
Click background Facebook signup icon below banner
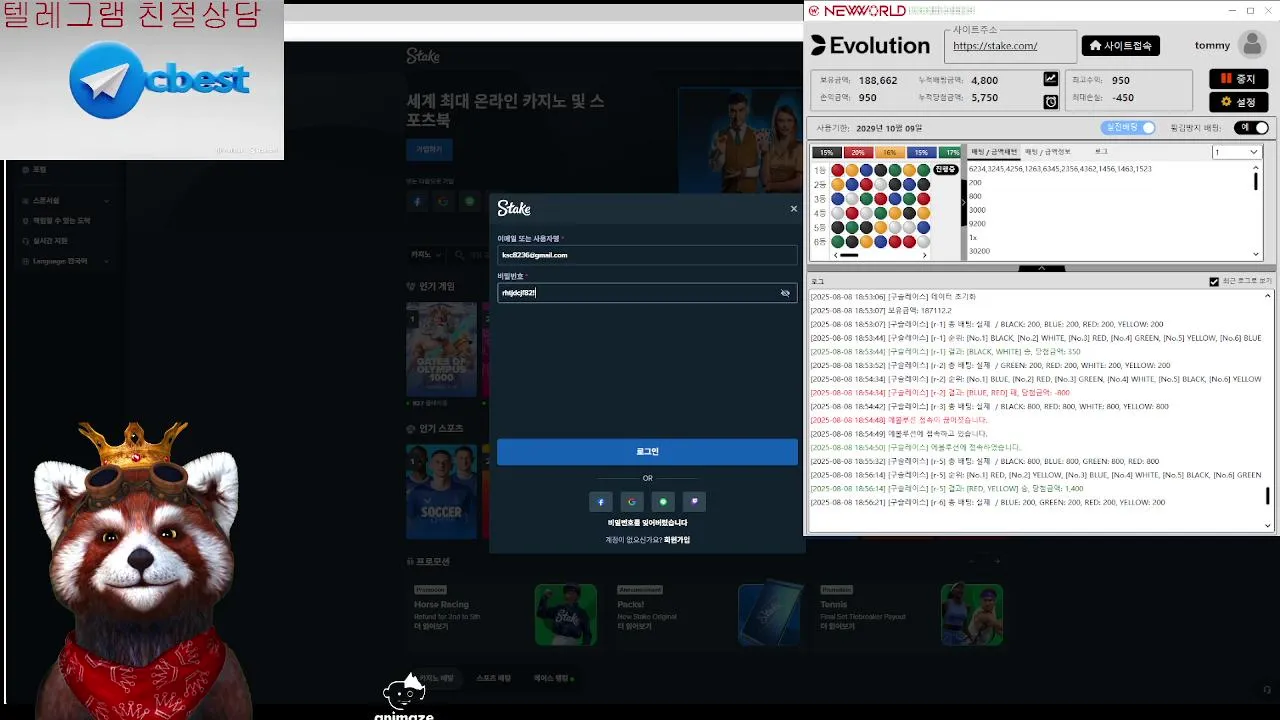tap(416, 201)
